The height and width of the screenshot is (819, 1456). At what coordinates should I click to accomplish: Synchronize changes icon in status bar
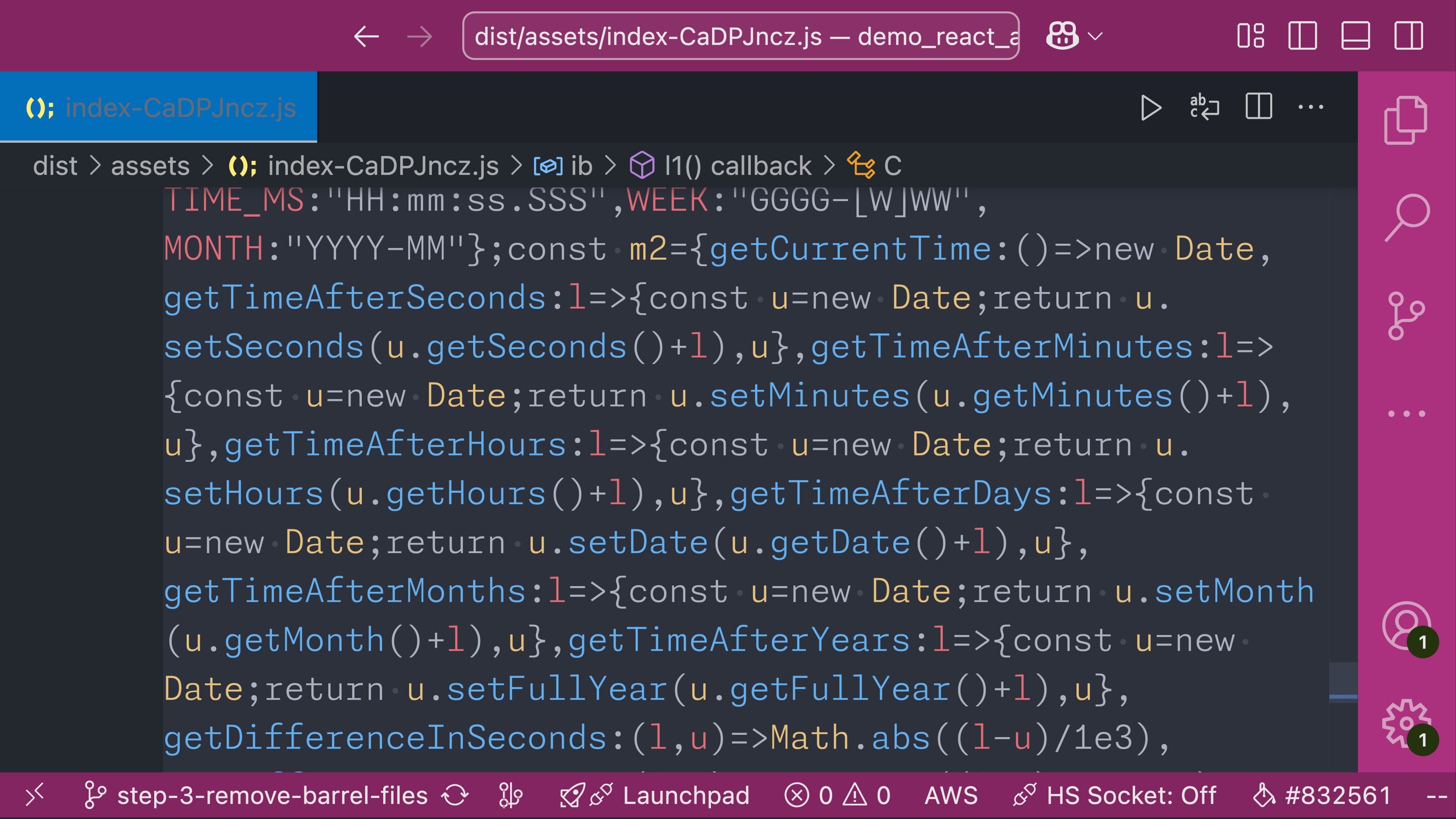(x=455, y=795)
